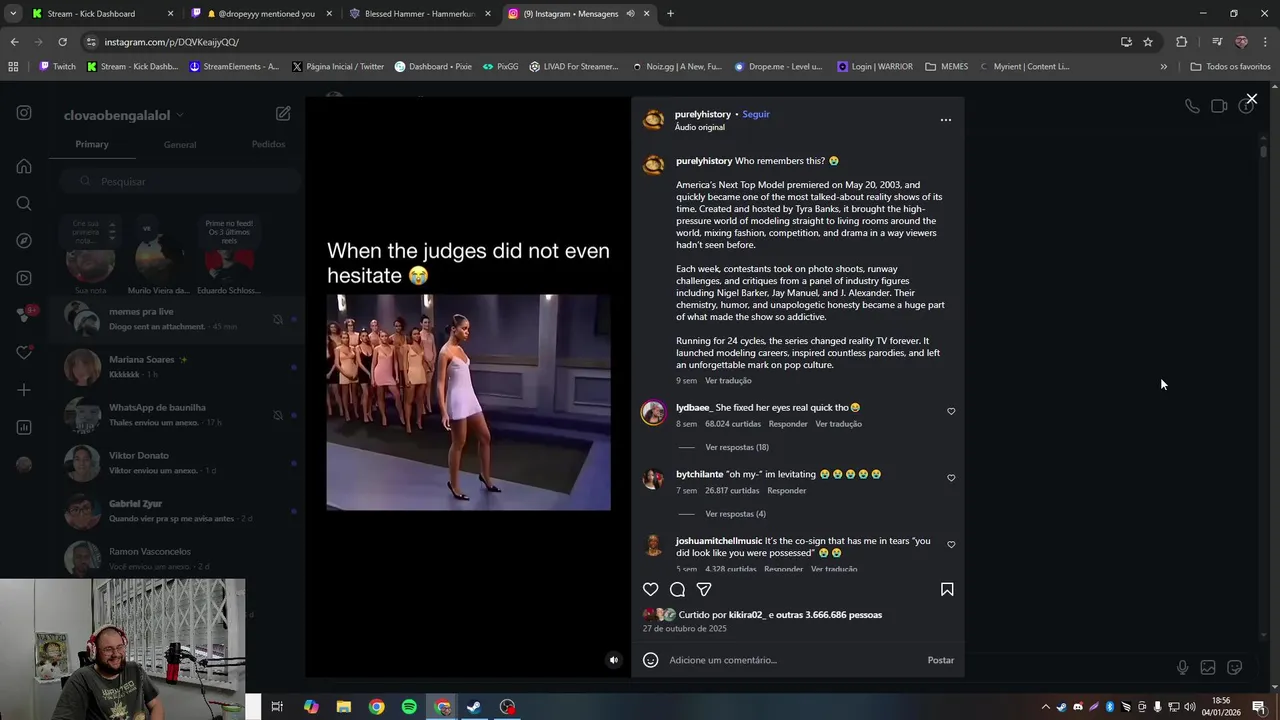Like the post with the heart icon
The width and height of the screenshot is (1280, 720).
[x=651, y=589]
